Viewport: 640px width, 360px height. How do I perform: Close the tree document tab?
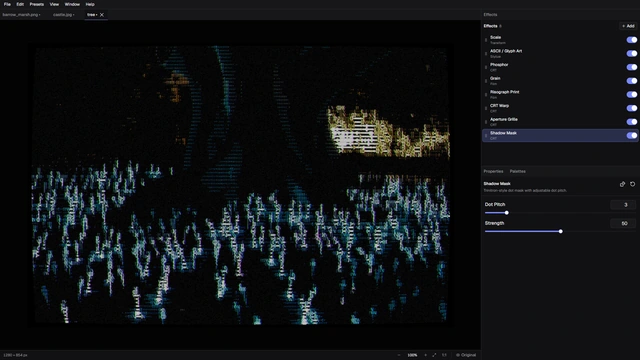coord(102,15)
